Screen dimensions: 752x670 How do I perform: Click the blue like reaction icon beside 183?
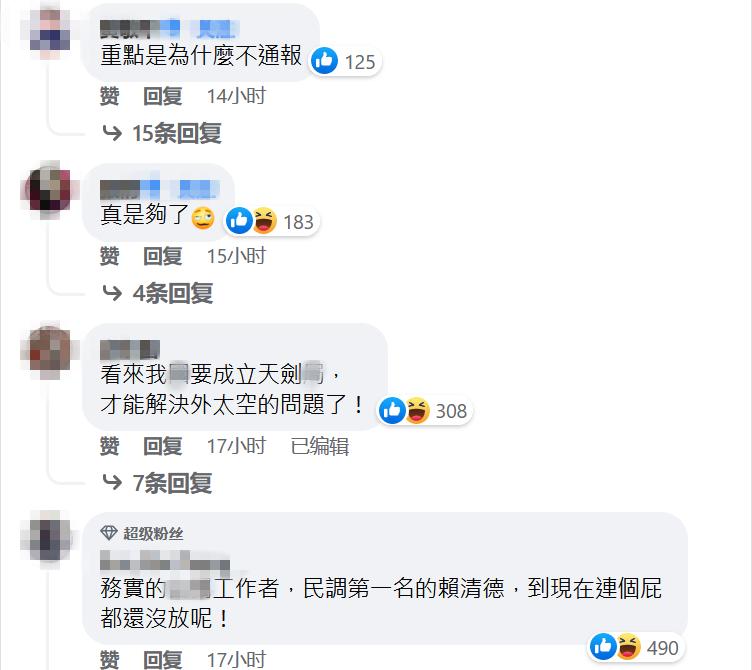tap(239, 221)
